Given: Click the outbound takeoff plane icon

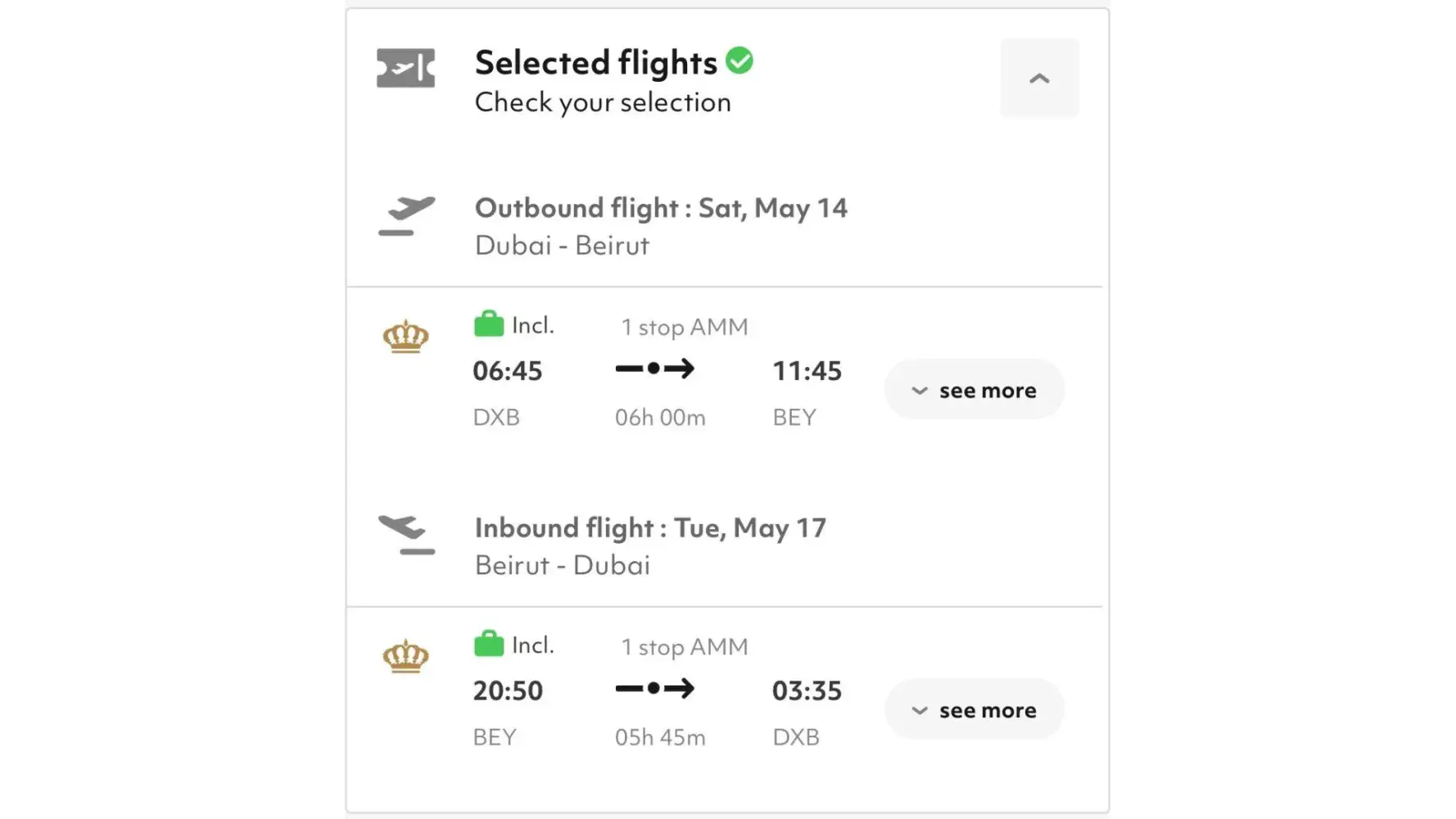Looking at the screenshot, I should tap(406, 216).
